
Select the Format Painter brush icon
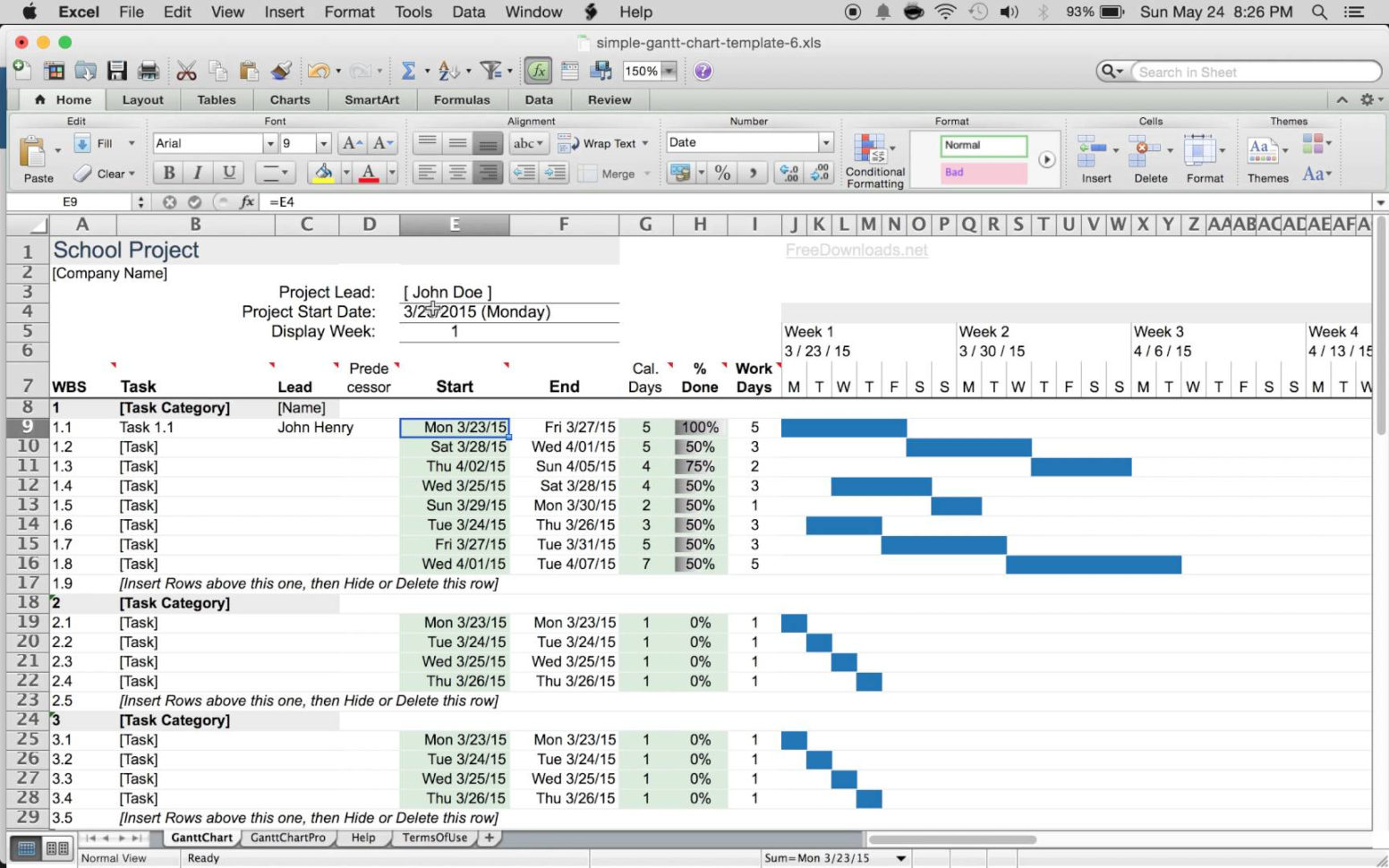pos(280,71)
